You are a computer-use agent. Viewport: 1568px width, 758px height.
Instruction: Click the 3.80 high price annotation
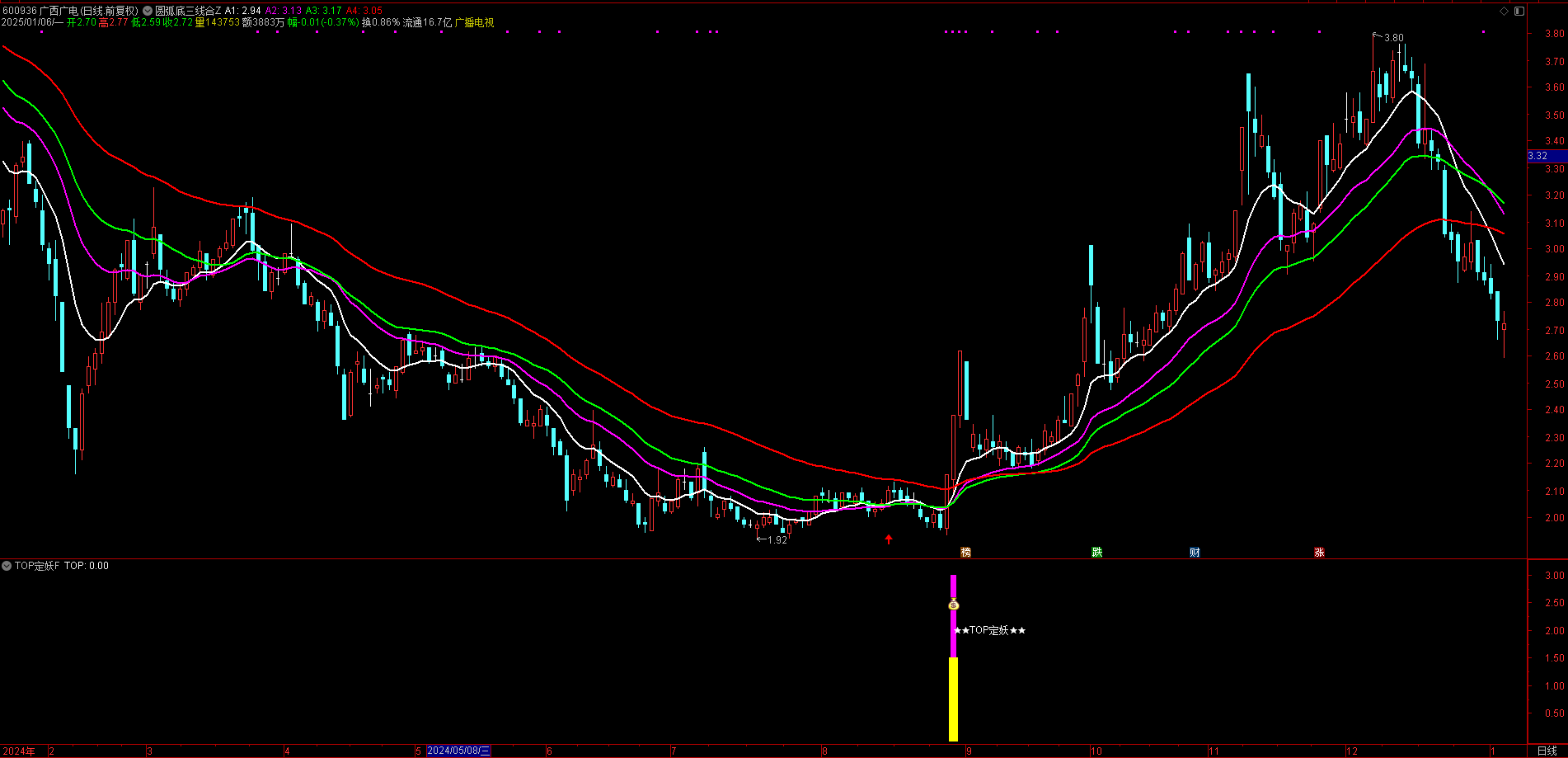click(x=1393, y=38)
